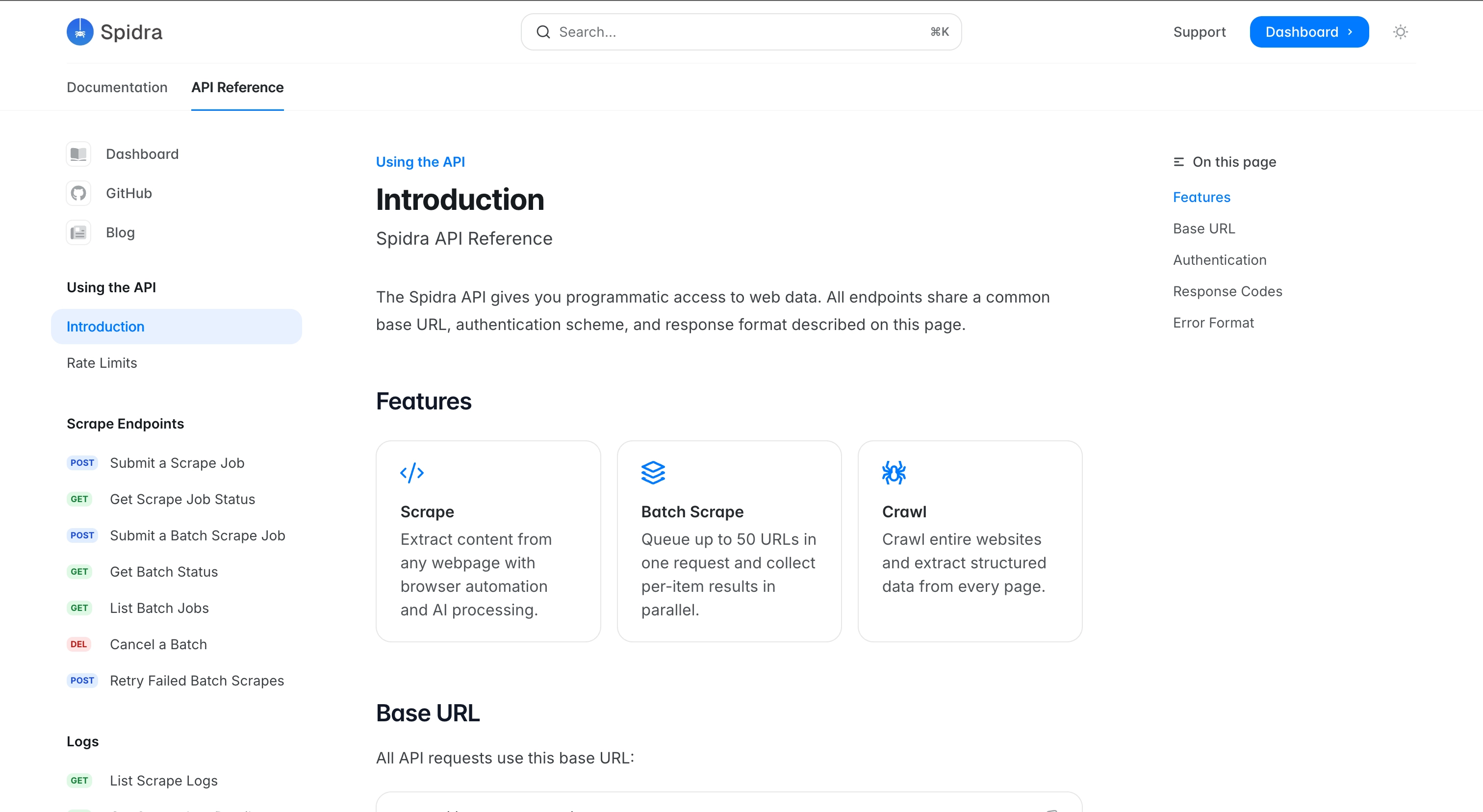This screenshot has height=812, width=1483.
Task: Switch to the Documentation tab
Action: pyautogui.click(x=117, y=87)
